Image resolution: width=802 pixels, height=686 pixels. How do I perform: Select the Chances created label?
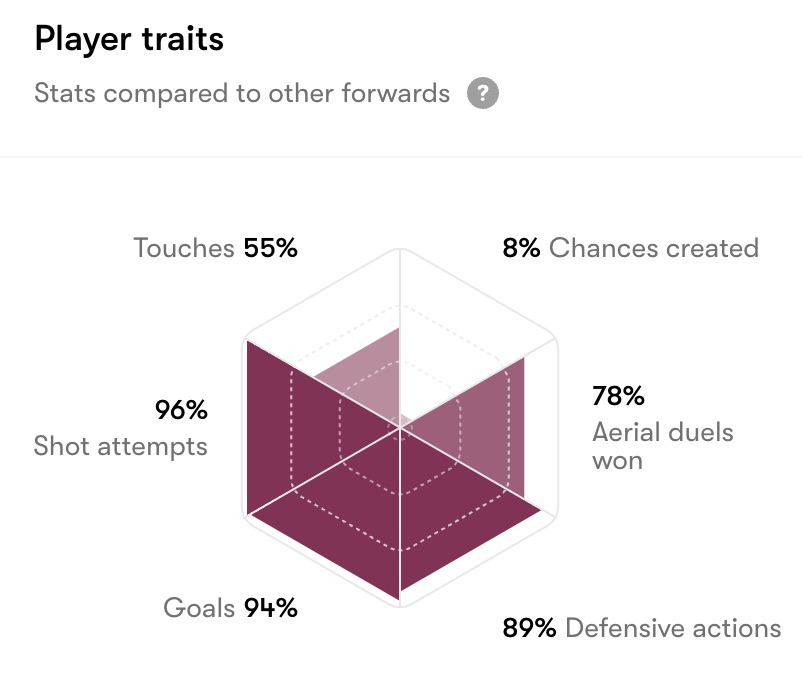[x=654, y=248]
